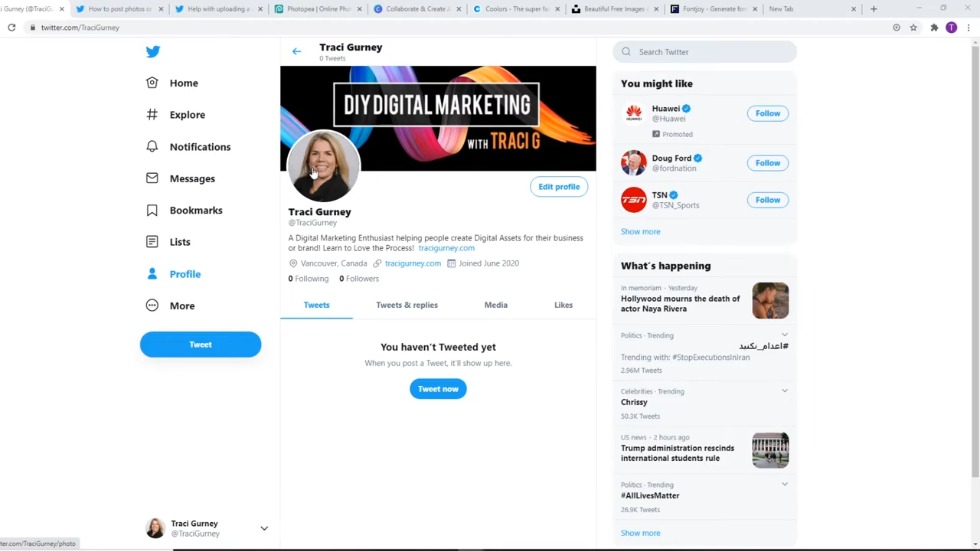Switch to the New Tab browser tab

pyautogui.click(x=811, y=9)
